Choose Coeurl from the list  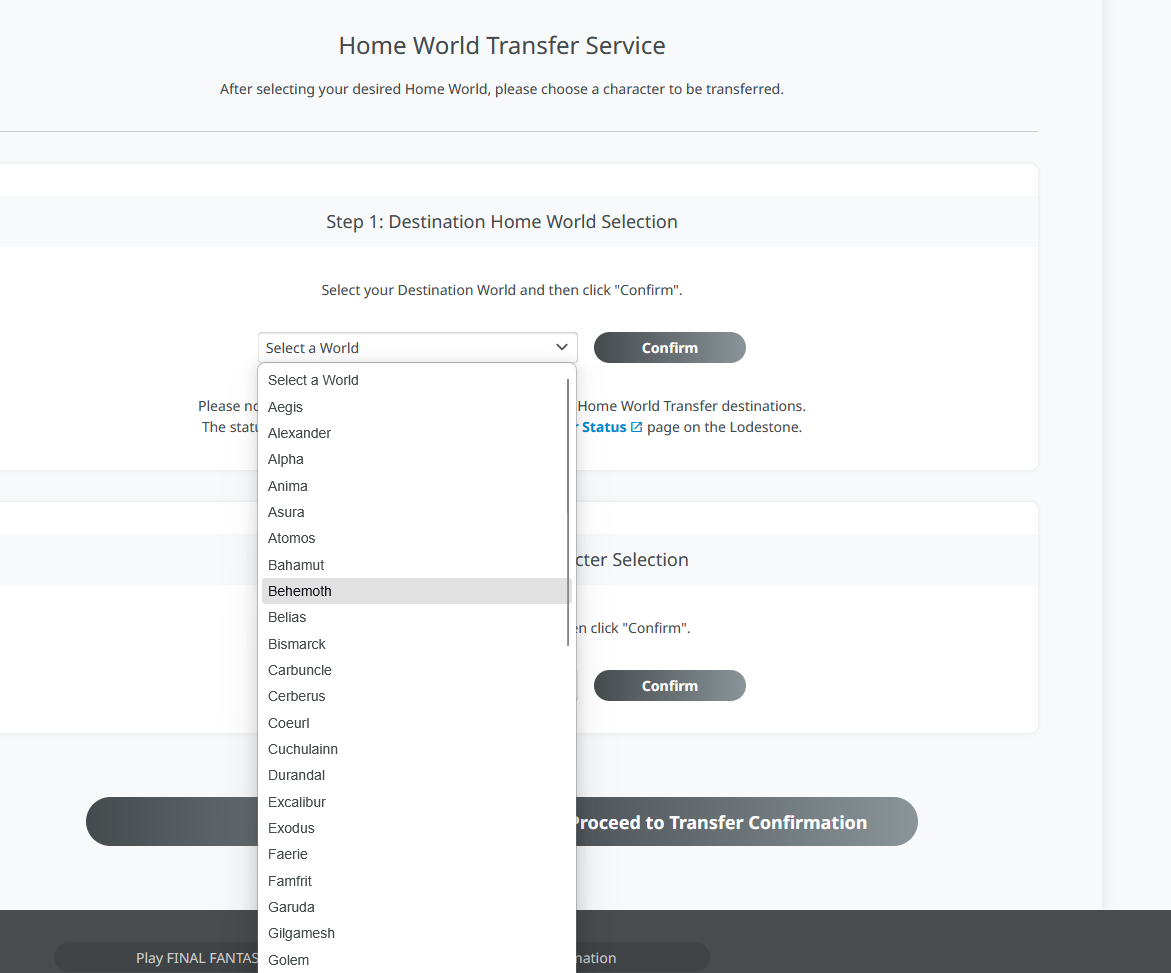coord(416,724)
